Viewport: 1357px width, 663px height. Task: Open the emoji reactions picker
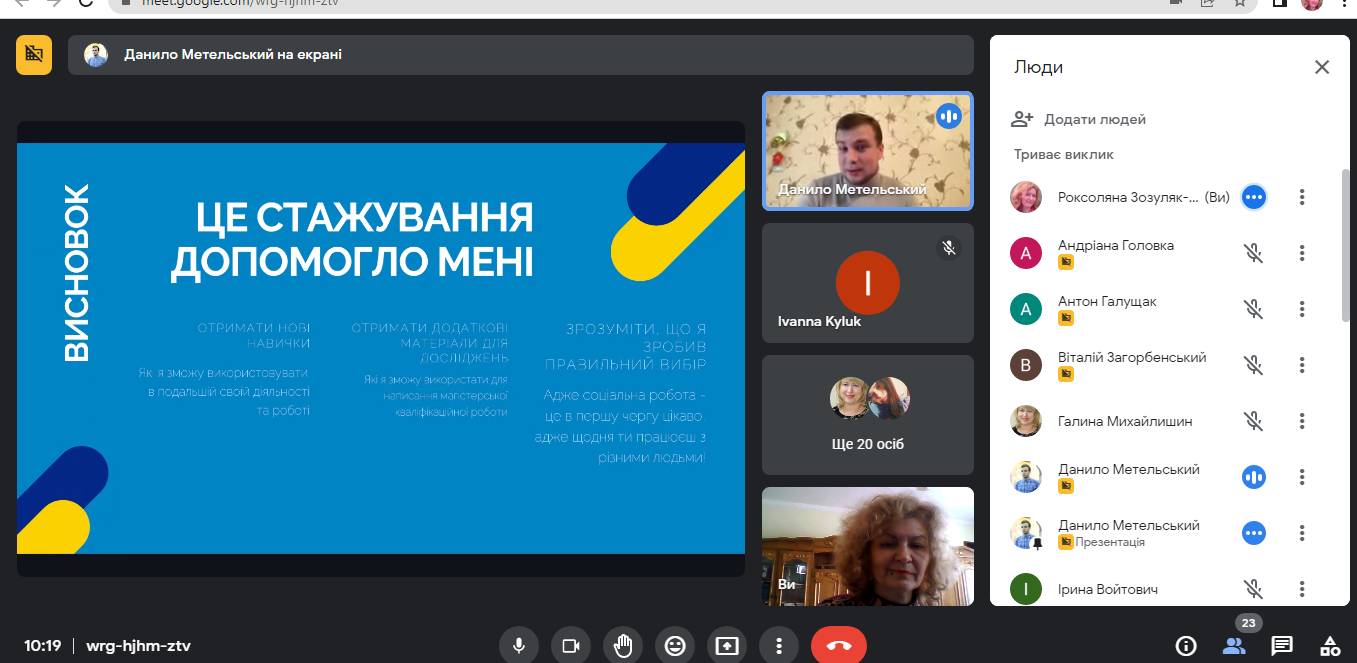pyautogui.click(x=675, y=646)
